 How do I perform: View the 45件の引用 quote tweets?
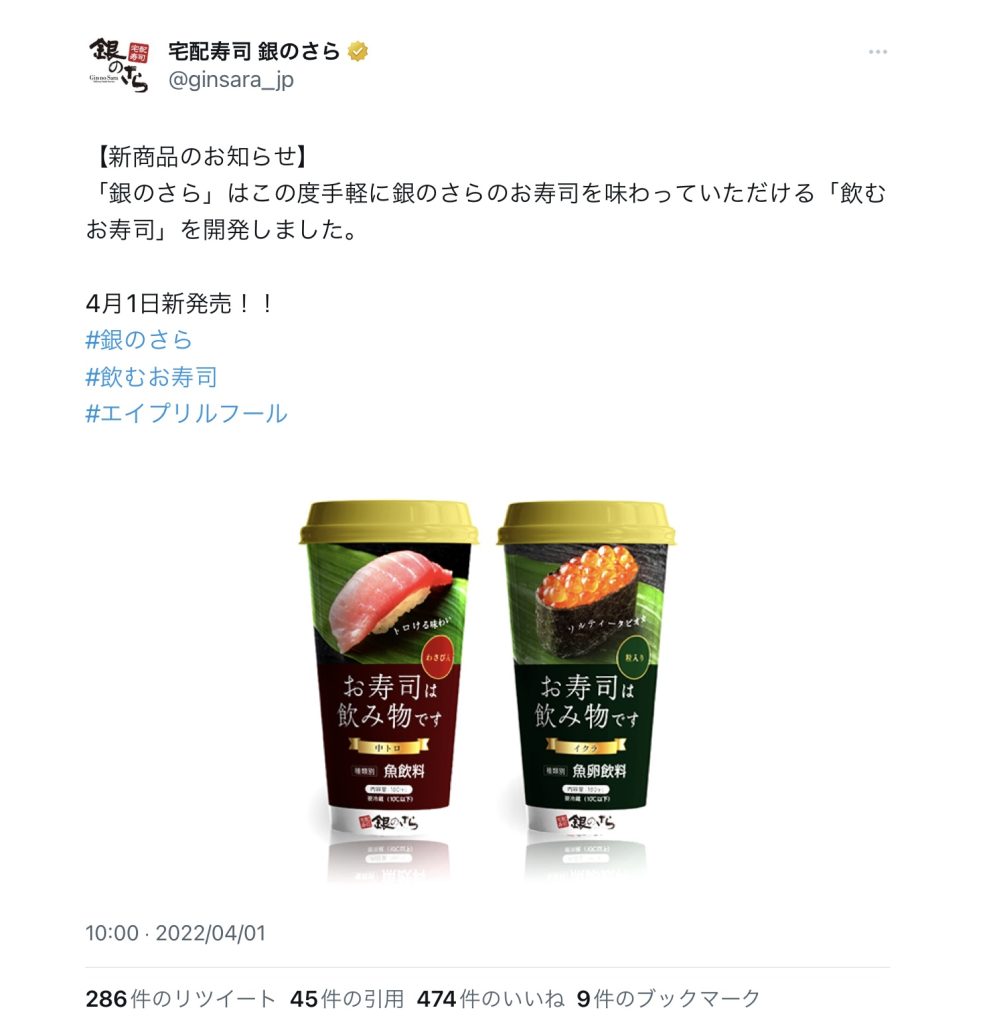pyautogui.click(x=347, y=999)
